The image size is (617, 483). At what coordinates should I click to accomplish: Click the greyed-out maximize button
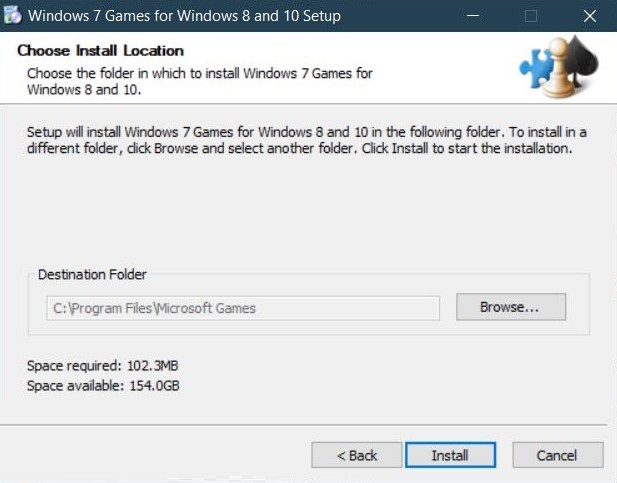coord(531,16)
